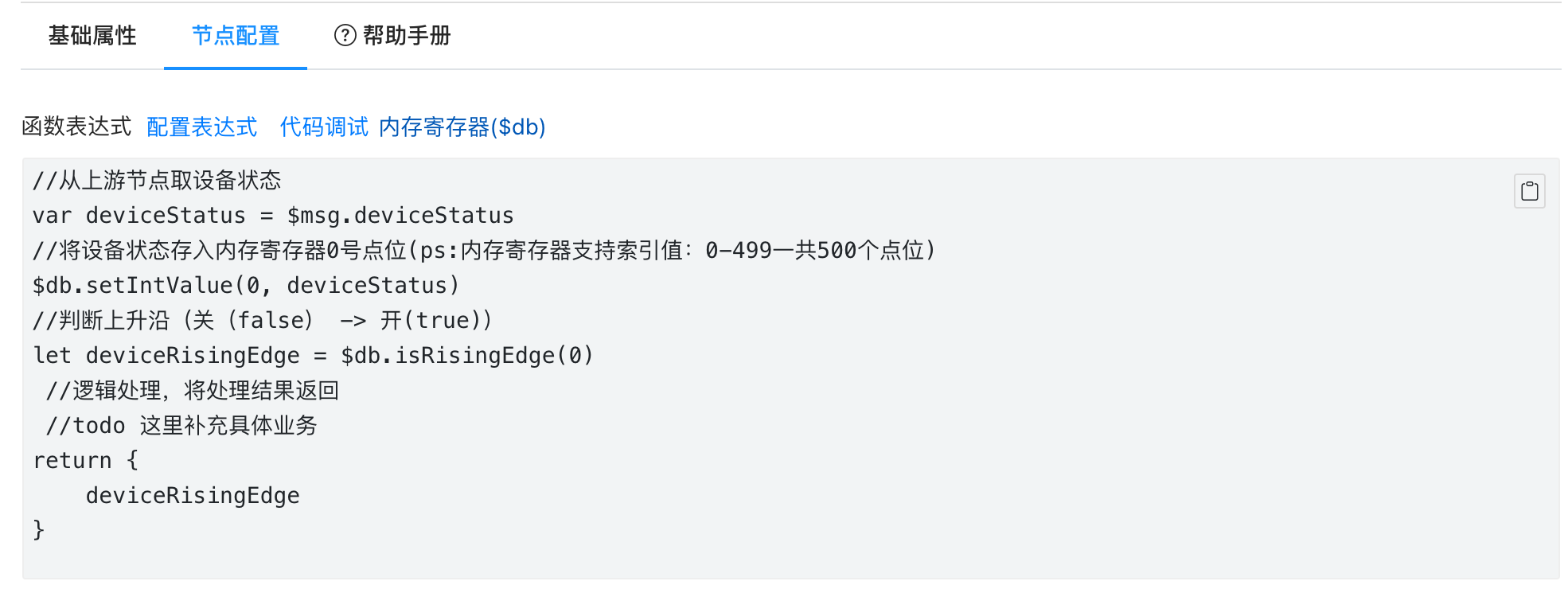The height and width of the screenshot is (589, 1568).
Task: Click the //todo 这里补充具体业务 line
Action: tap(181, 425)
